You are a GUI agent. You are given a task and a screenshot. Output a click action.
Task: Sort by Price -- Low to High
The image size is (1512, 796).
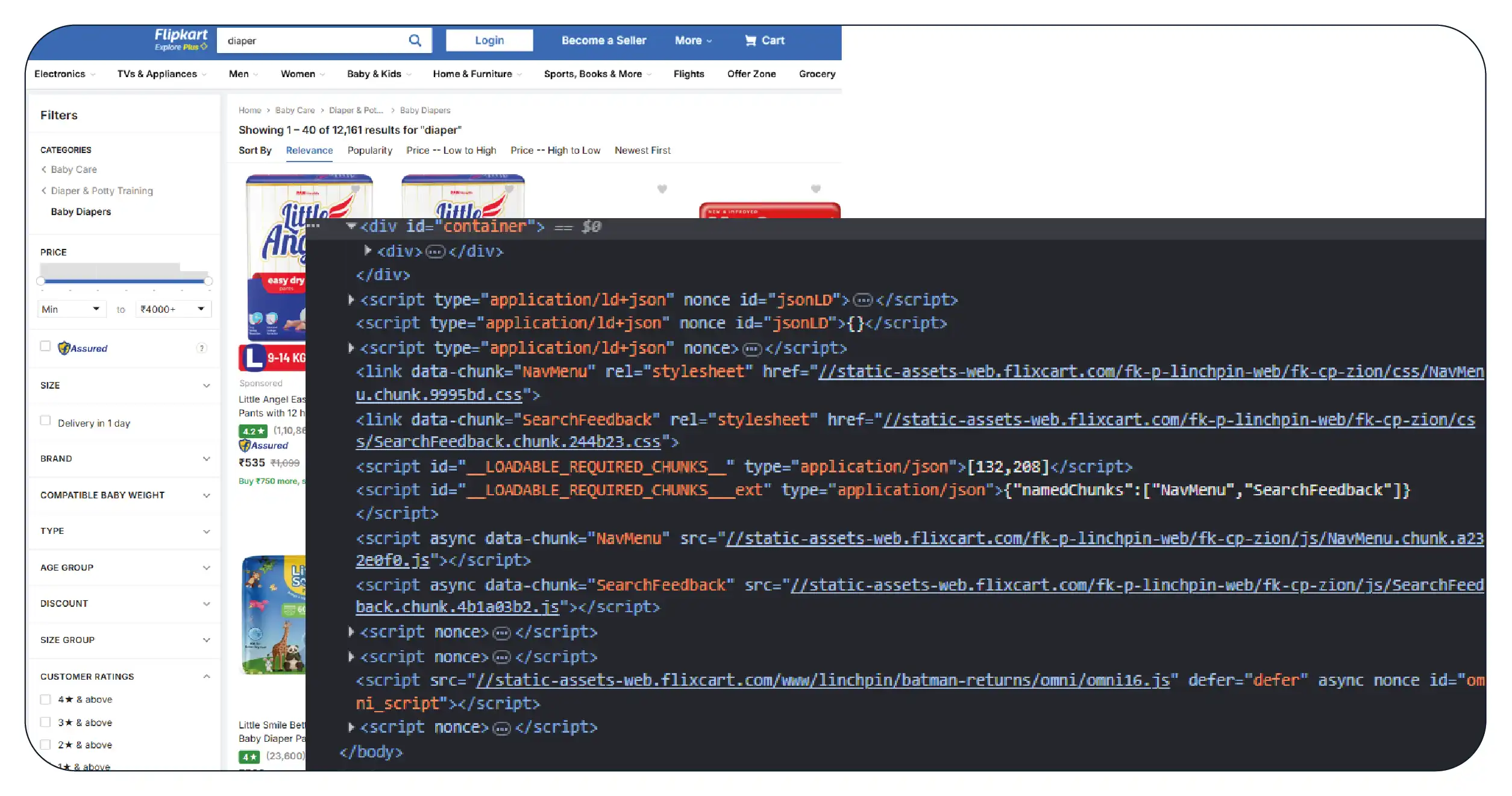(x=451, y=150)
